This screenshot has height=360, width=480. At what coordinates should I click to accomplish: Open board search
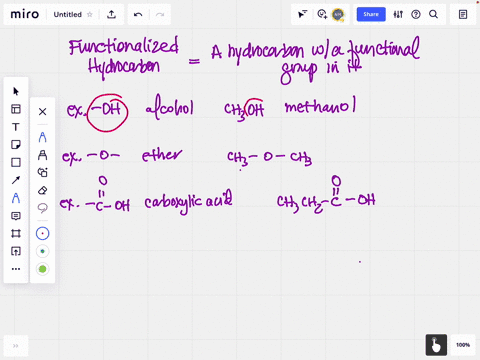coord(433,14)
